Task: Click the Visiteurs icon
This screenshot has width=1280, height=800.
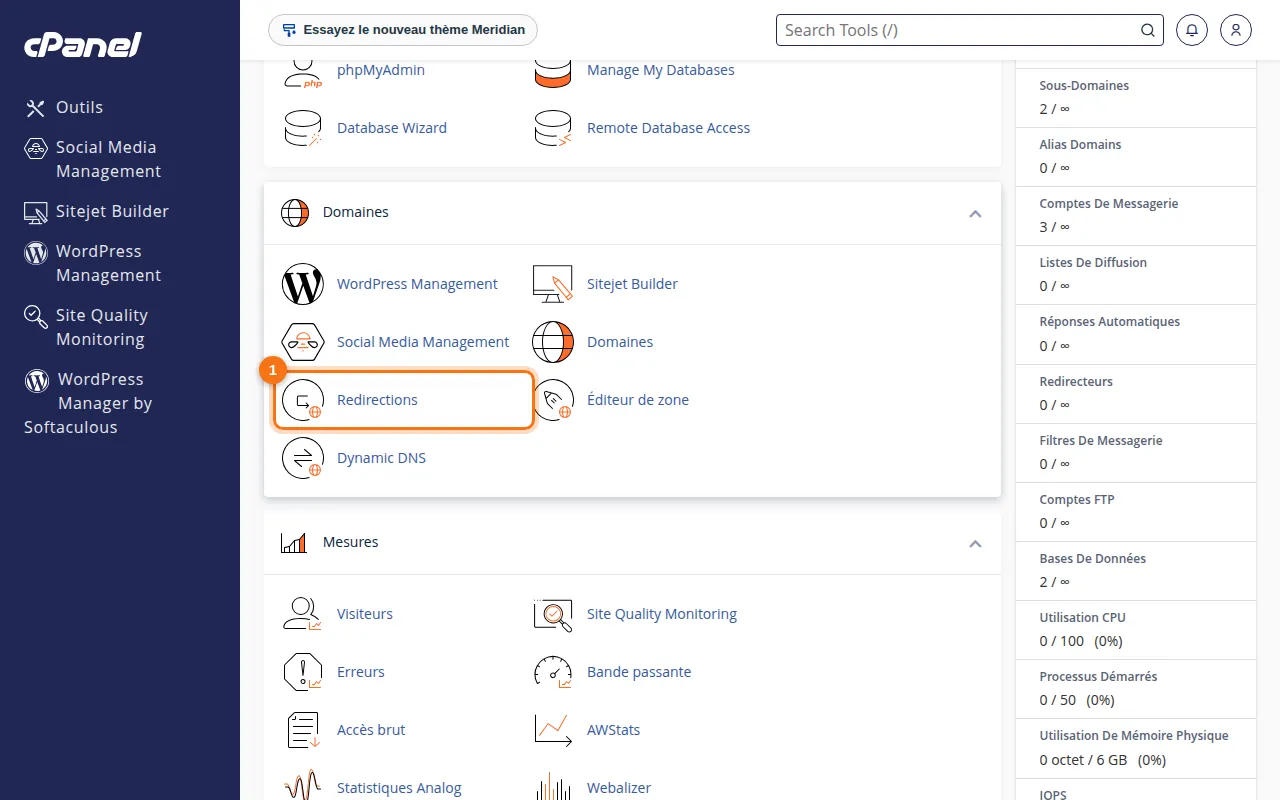Action: click(302, 614)
